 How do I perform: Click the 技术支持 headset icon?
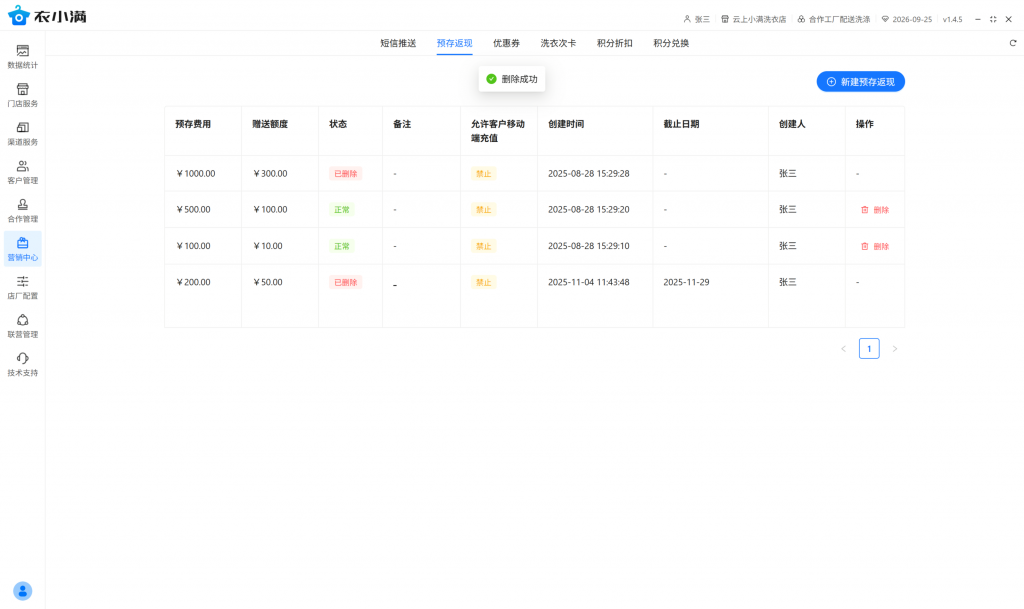(x=22, y=359)
